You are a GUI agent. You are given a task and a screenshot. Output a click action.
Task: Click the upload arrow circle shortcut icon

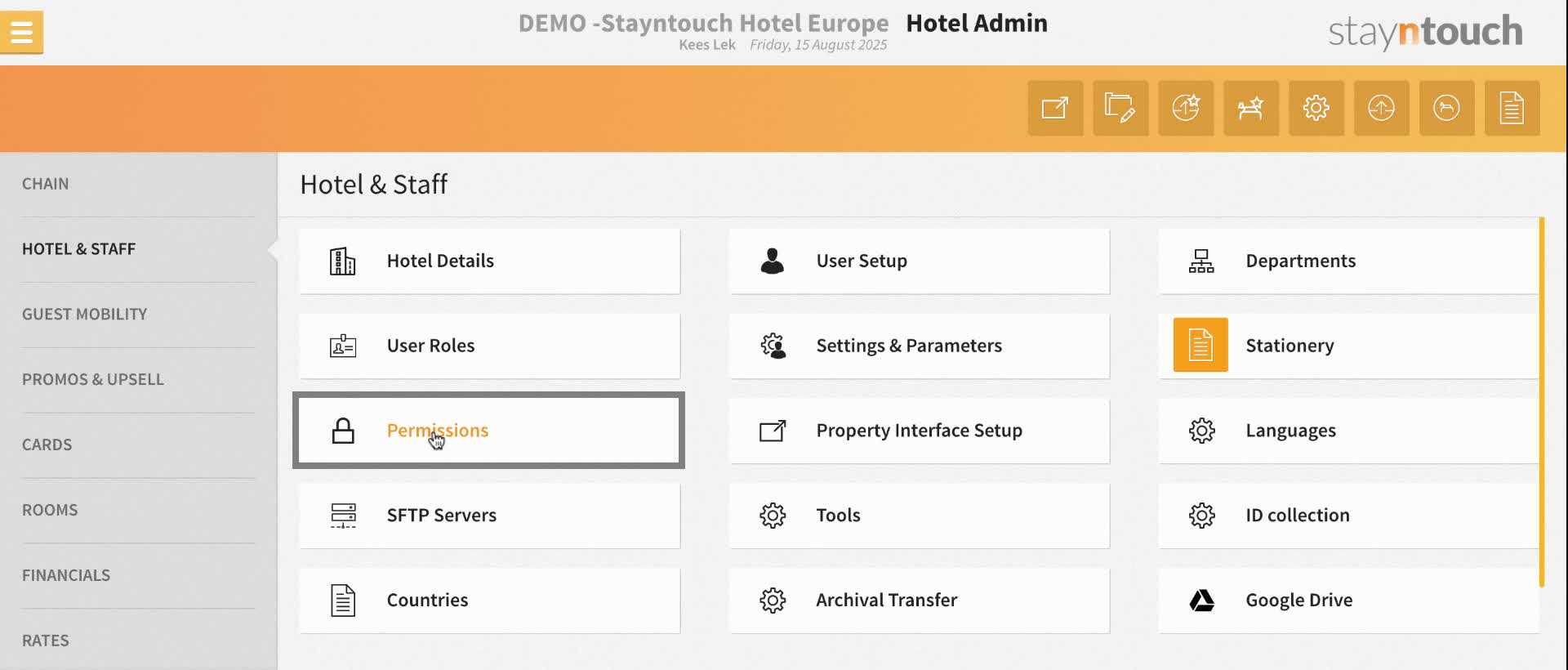[x=1382, y=108]
